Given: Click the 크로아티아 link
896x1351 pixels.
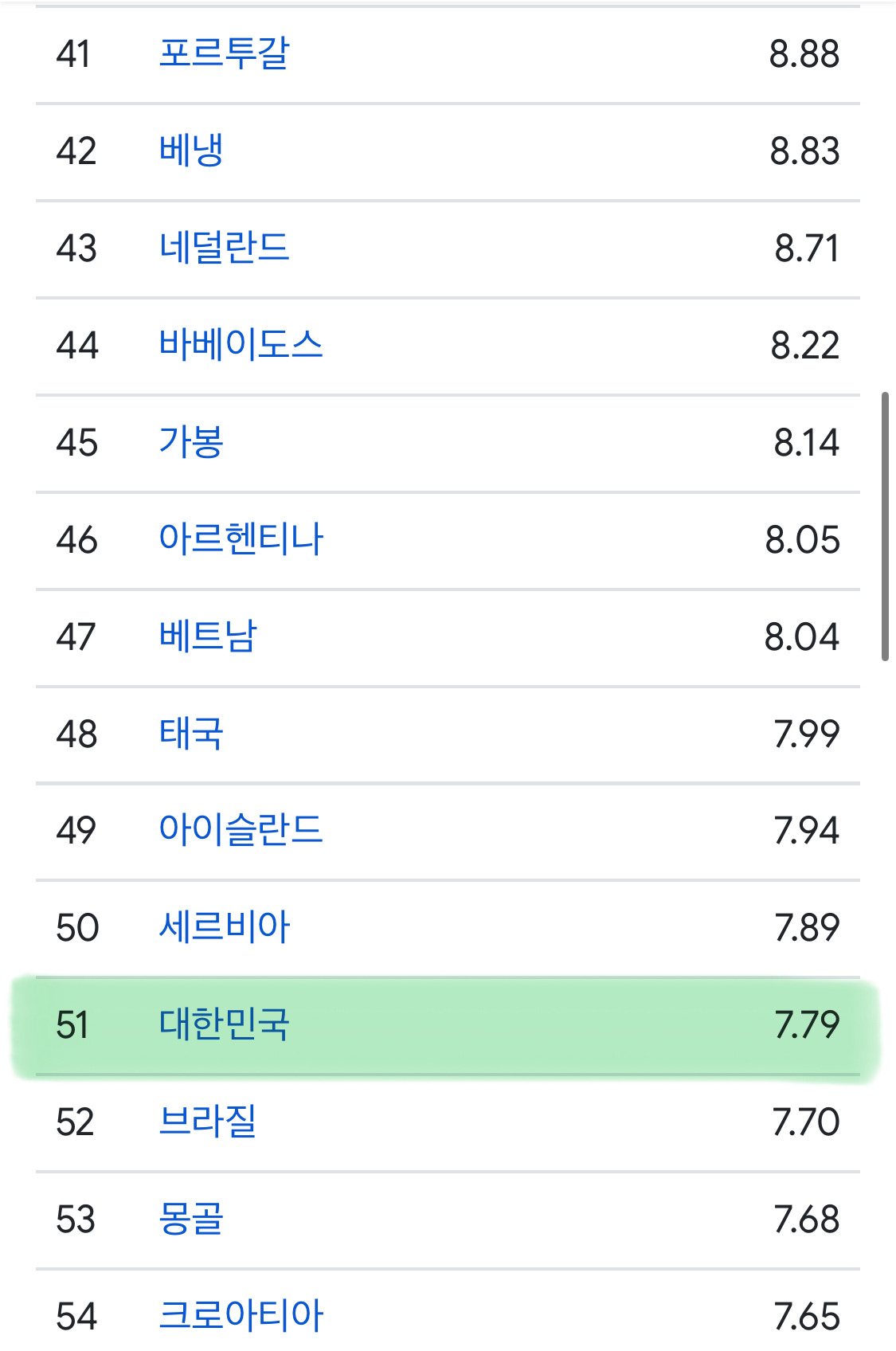Looking at the screenshot, I should pos(241,1316).
